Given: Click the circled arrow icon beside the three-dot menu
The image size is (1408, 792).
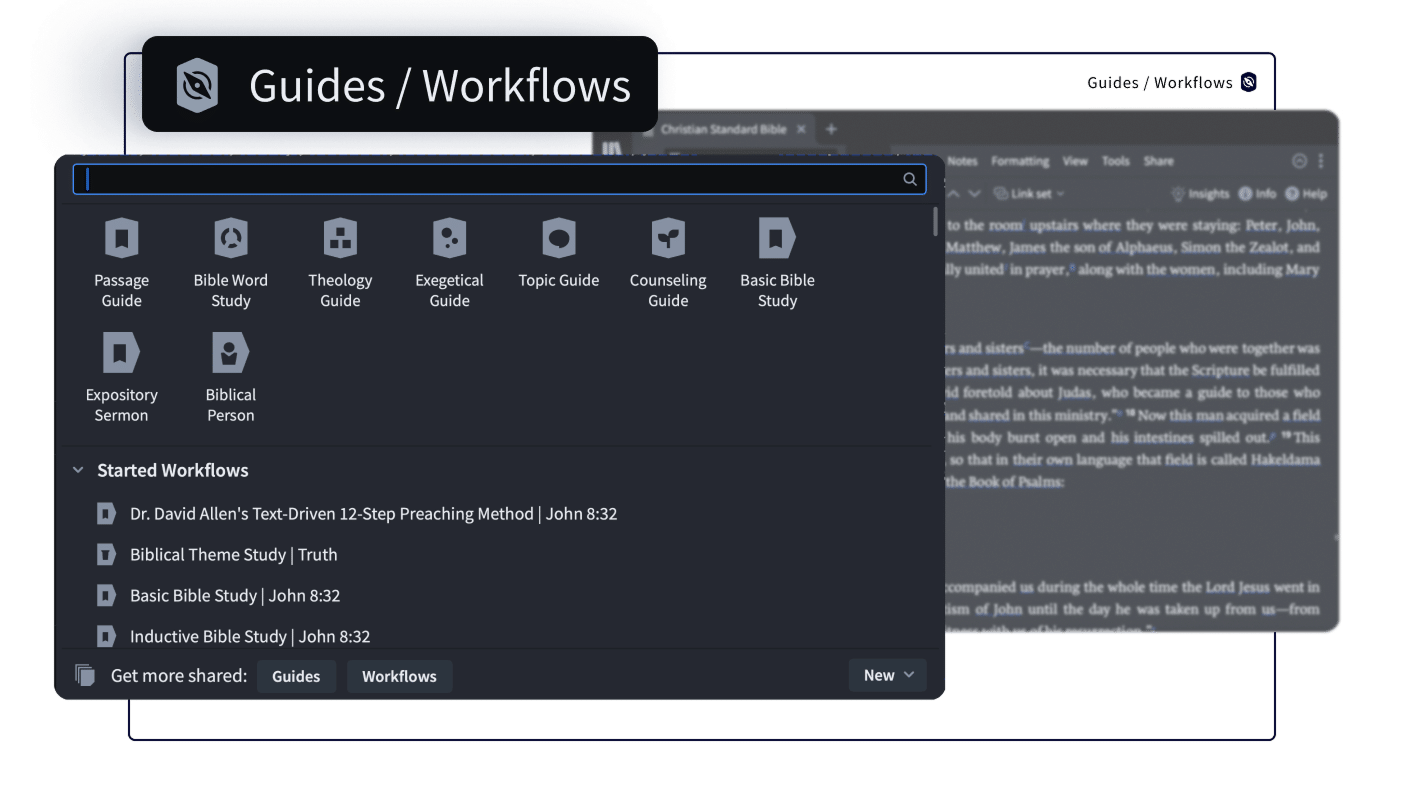Looking at the screenshot, I should coord(1300,161).
